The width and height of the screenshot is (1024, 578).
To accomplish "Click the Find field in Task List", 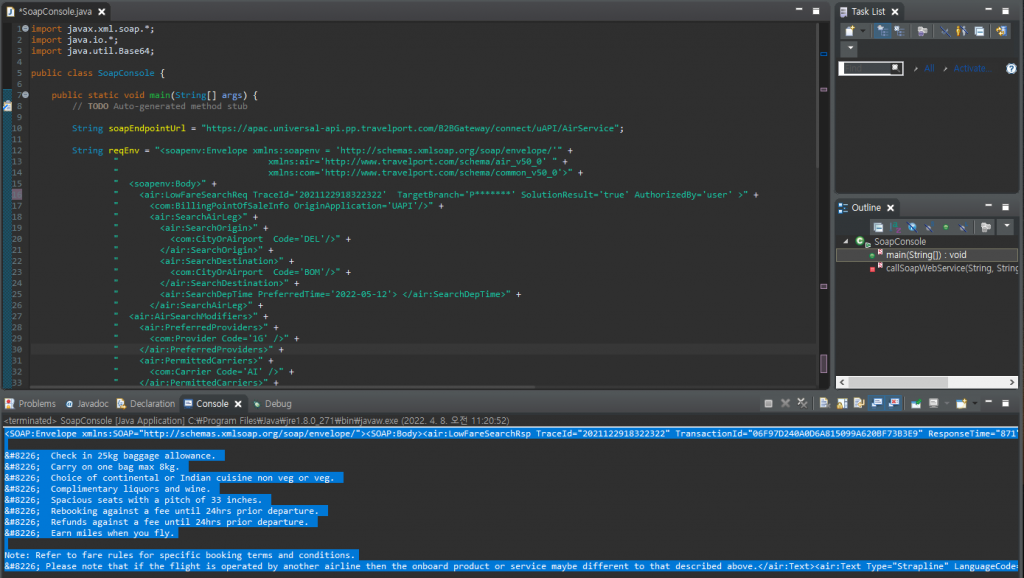I will 869,68.
